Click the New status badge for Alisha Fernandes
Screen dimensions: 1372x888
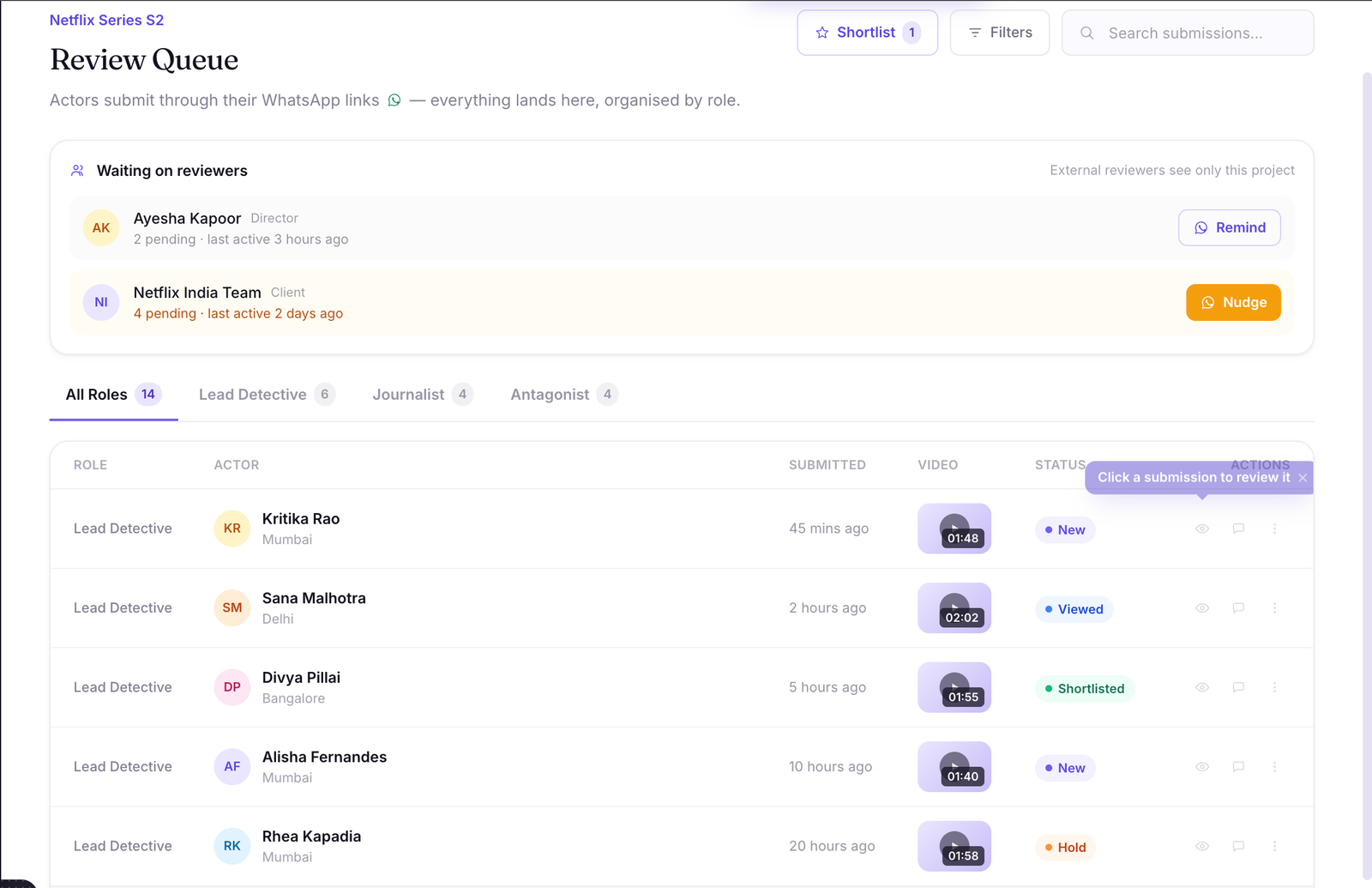point(1065,768)
